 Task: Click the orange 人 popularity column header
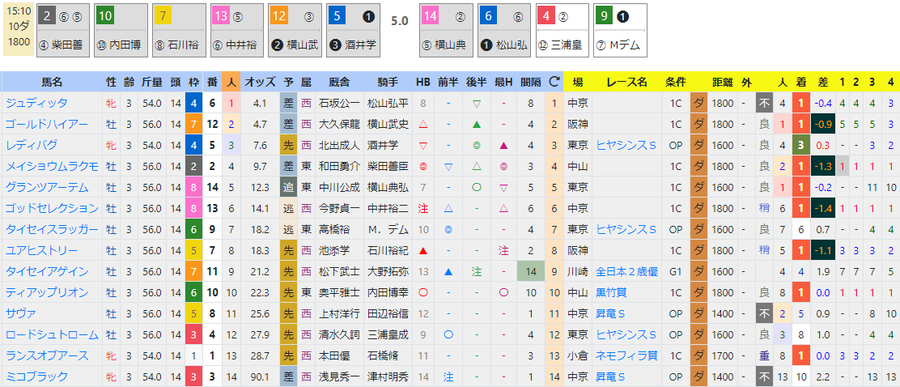(231, 82)
